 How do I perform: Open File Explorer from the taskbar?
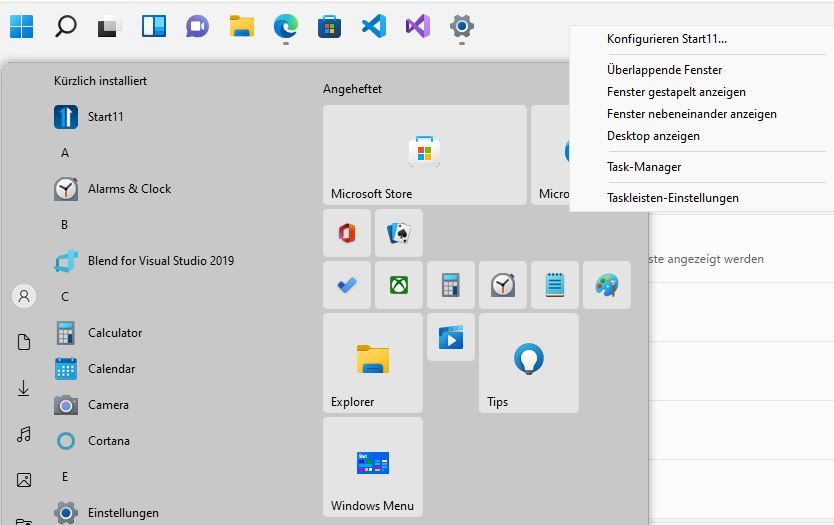click(241, 26)
